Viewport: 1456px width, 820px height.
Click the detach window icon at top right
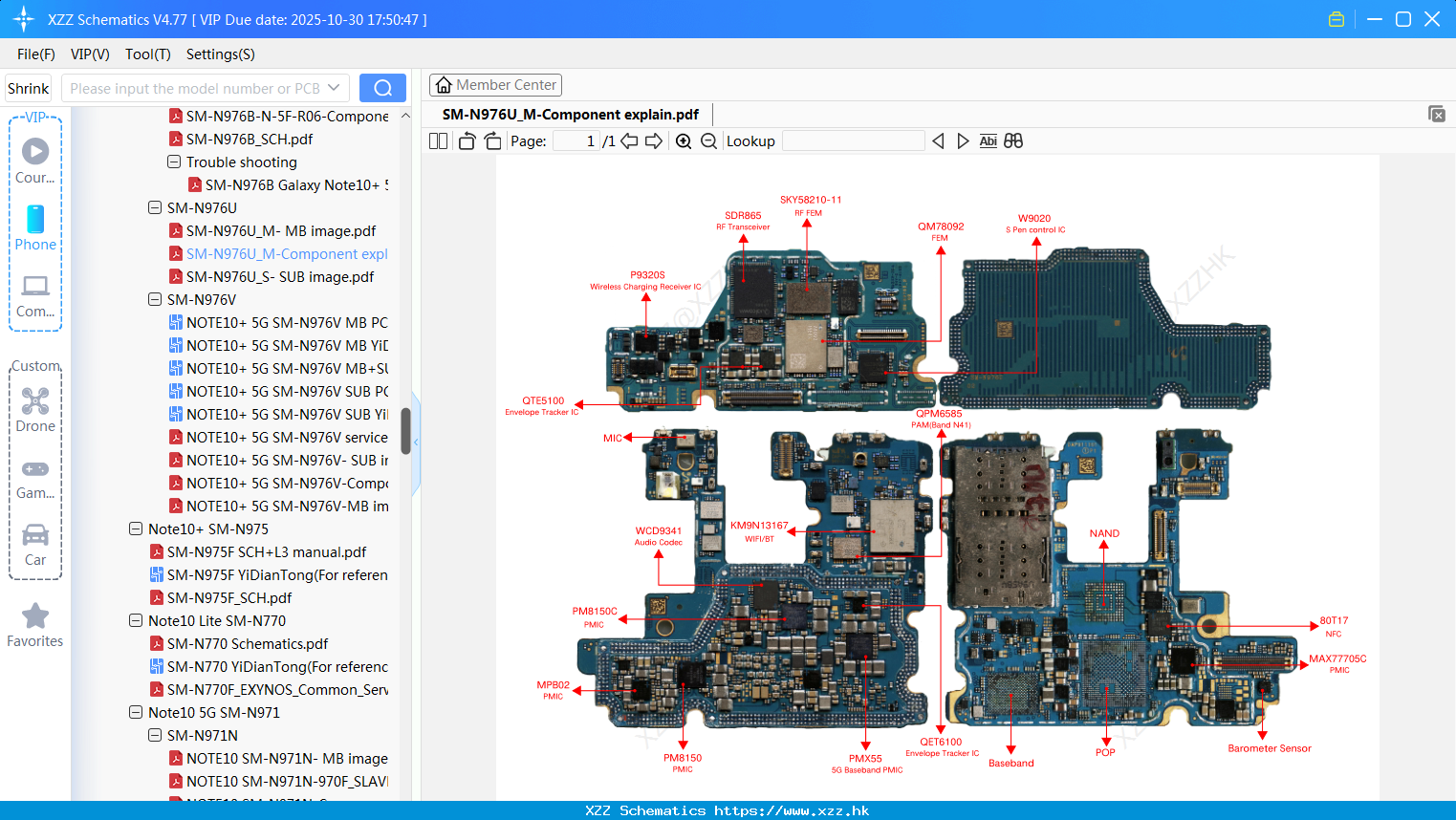pos(1436,114)
